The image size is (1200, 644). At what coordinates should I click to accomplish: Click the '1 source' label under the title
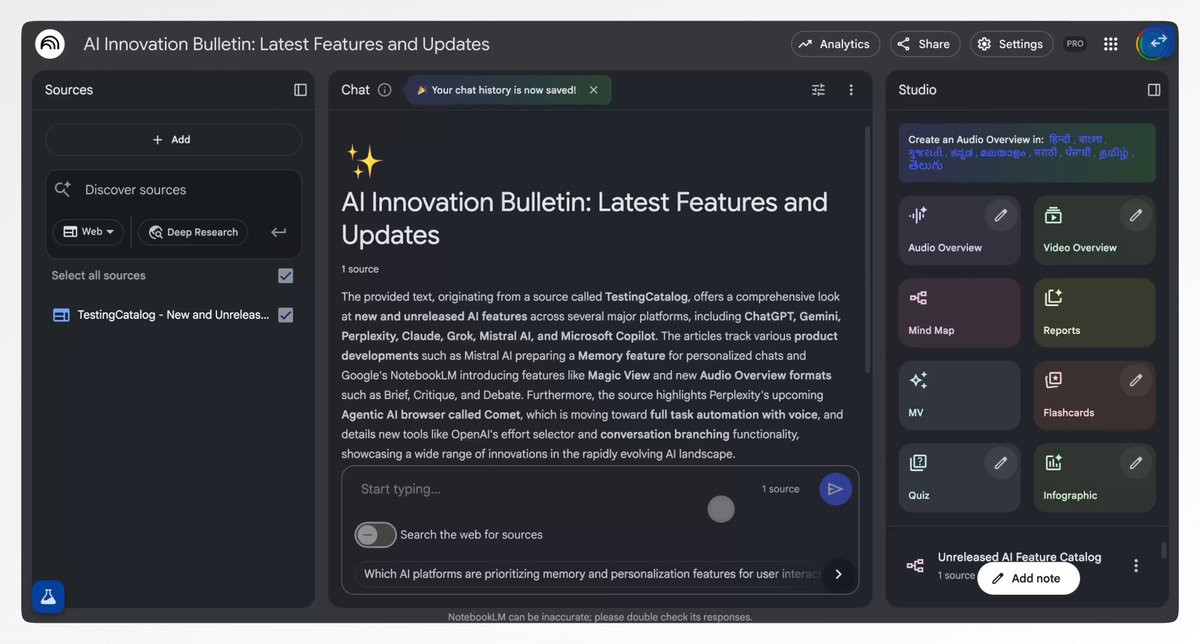360,269
